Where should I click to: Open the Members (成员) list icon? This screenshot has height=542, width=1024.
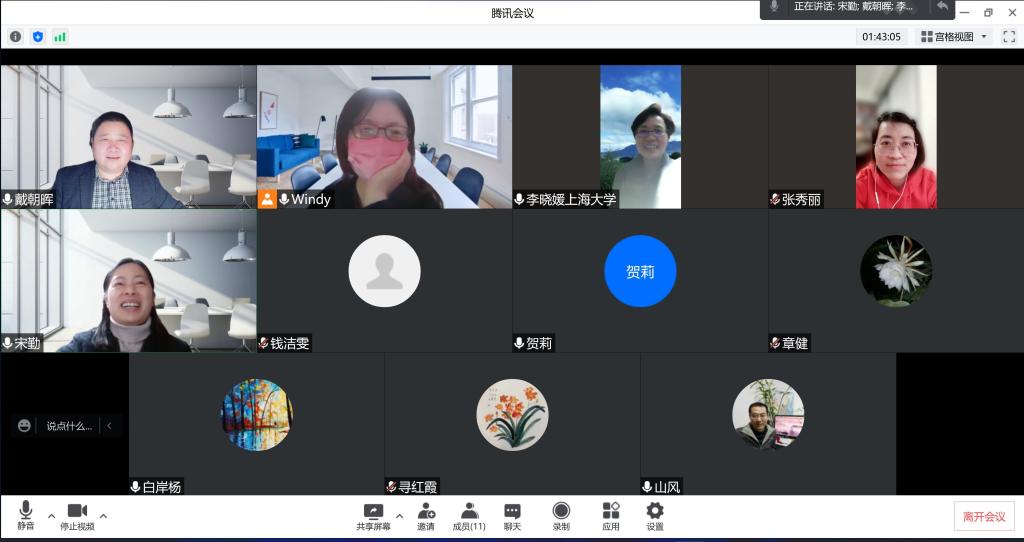(x=469, y=516)
